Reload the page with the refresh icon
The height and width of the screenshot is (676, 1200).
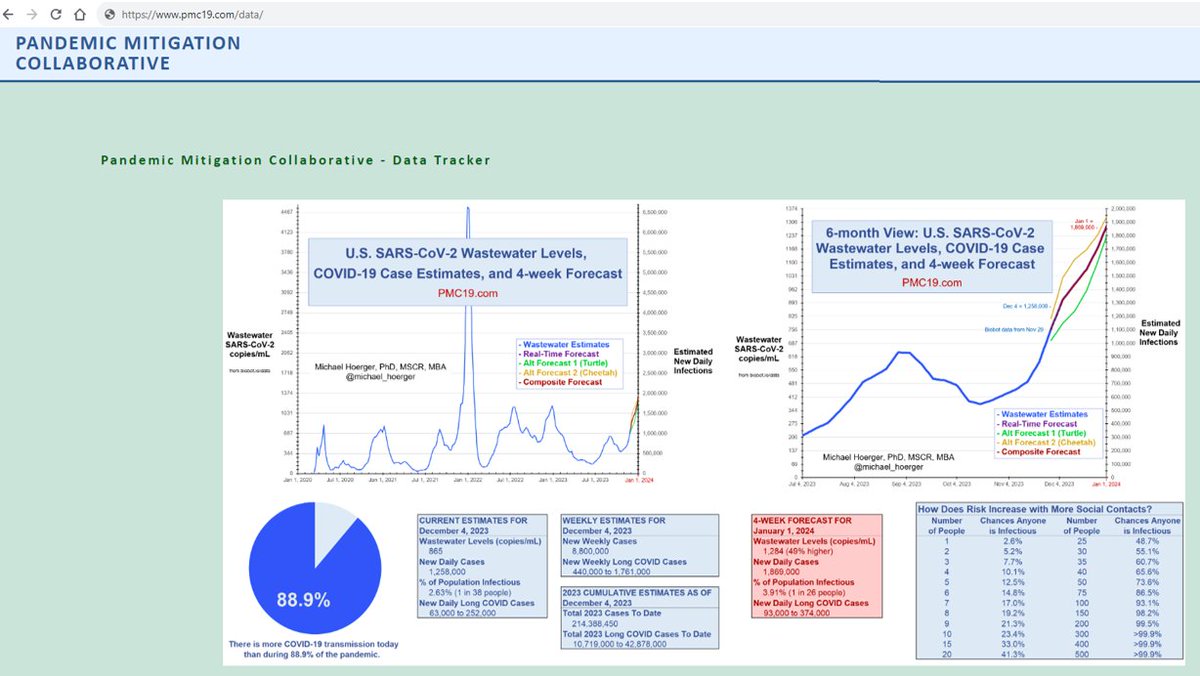click(55, 16)
